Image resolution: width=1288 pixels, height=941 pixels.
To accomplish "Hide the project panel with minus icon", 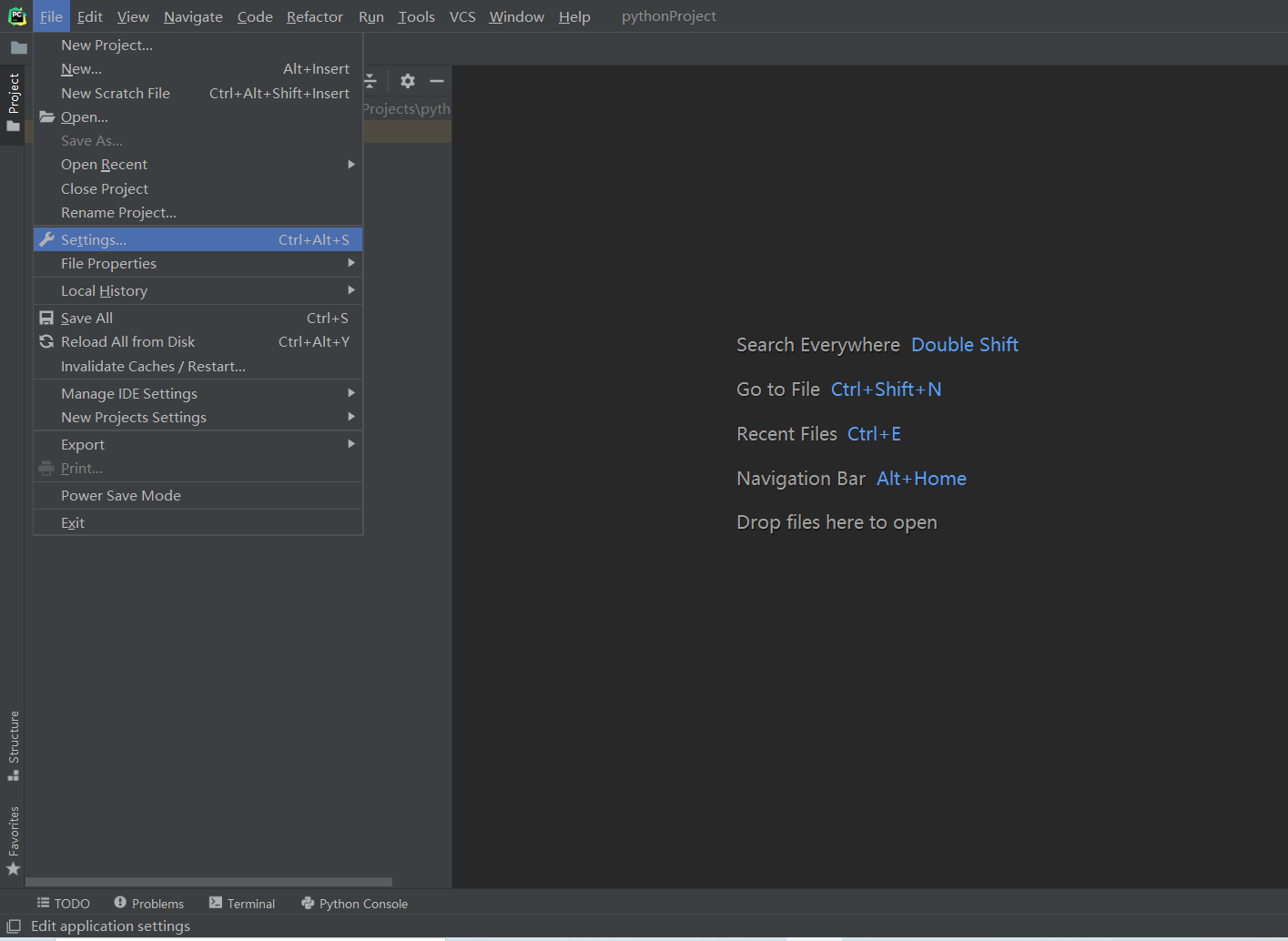I will 437,81.
